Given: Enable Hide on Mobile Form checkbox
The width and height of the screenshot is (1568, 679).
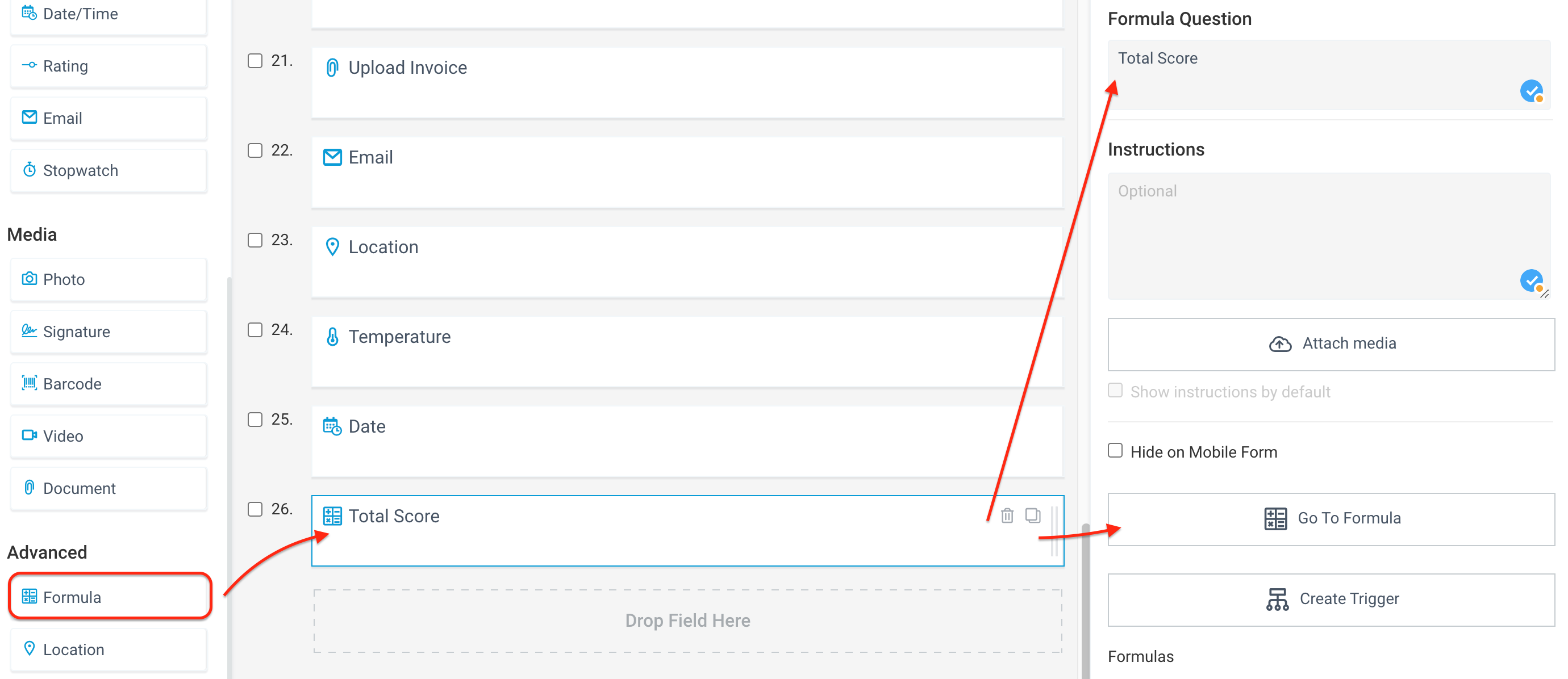Looking at the screenshot, I should 1115,451.
